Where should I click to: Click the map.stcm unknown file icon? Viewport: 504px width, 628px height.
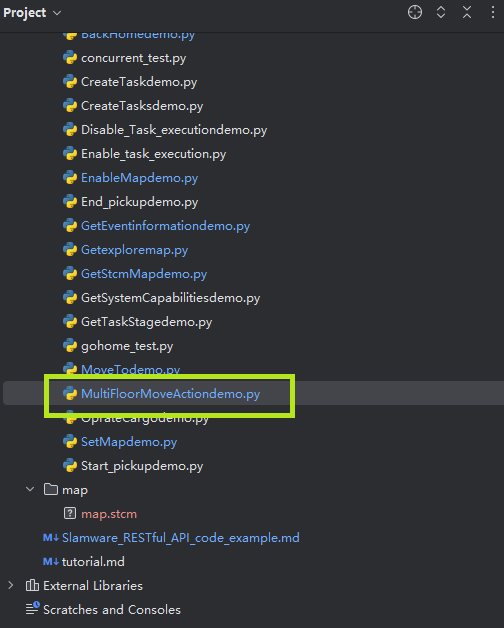pyautogui.click(x=70, y=513)
